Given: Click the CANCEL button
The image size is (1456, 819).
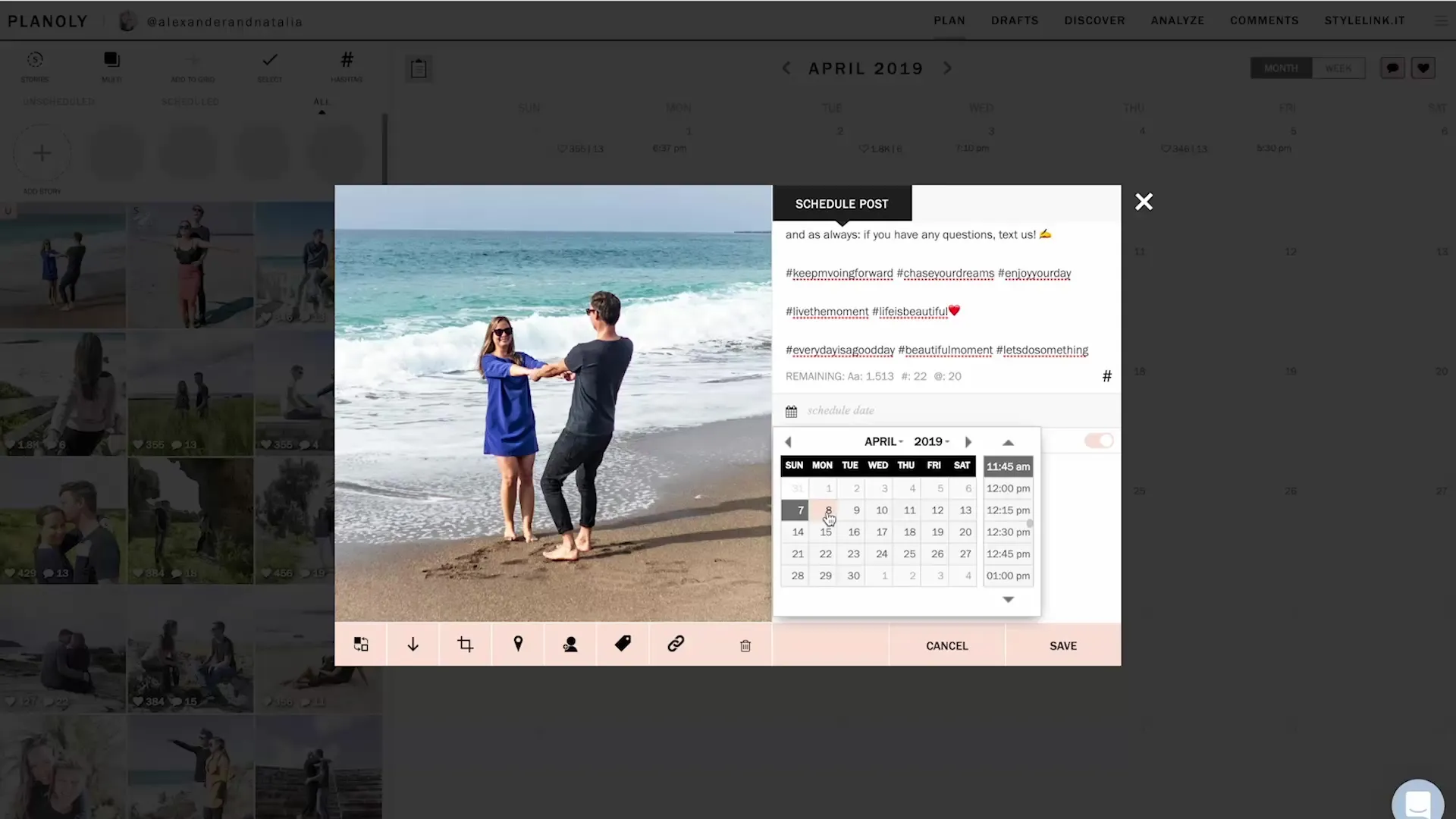Looking at the screenshot, I should pyautogui.click(x=946, y=645).
